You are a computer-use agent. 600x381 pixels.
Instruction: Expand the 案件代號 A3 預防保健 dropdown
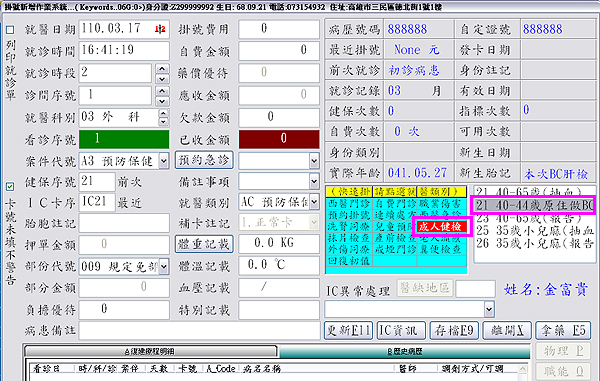164,161
